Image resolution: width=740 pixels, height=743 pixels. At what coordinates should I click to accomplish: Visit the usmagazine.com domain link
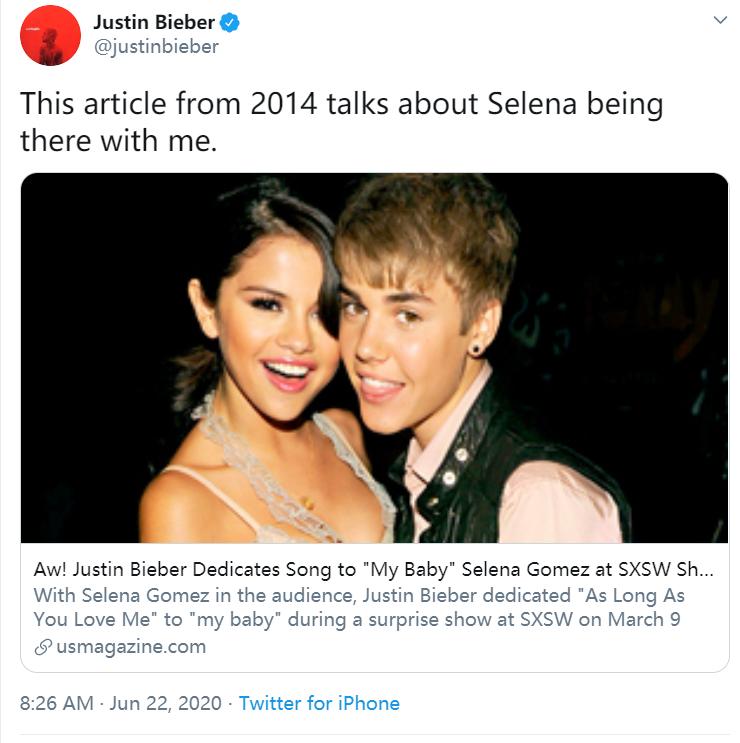pos(129,647)
